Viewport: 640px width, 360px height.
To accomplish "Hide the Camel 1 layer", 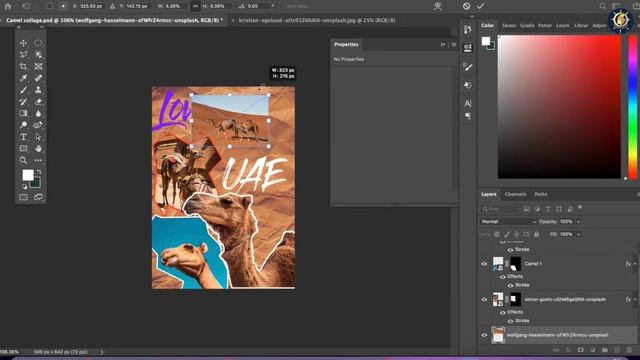I will pos(484,264).
